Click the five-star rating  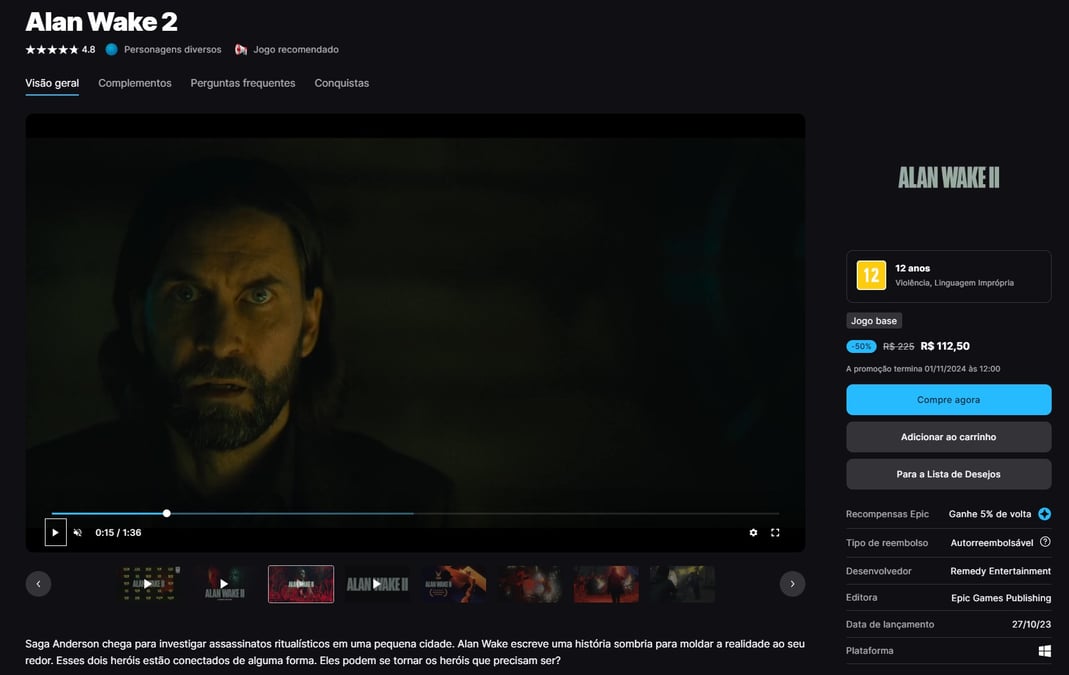click(x=52, y=49)
